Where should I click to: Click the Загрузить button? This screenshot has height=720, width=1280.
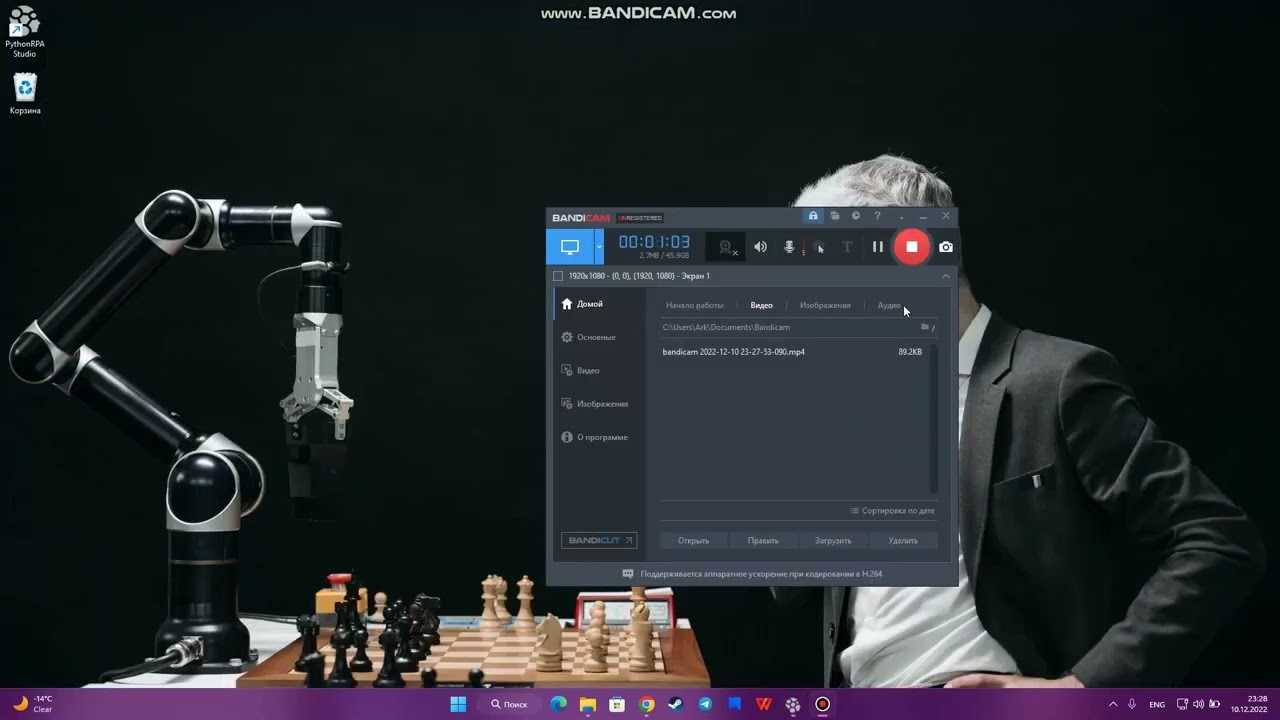(x=833, y=540)
